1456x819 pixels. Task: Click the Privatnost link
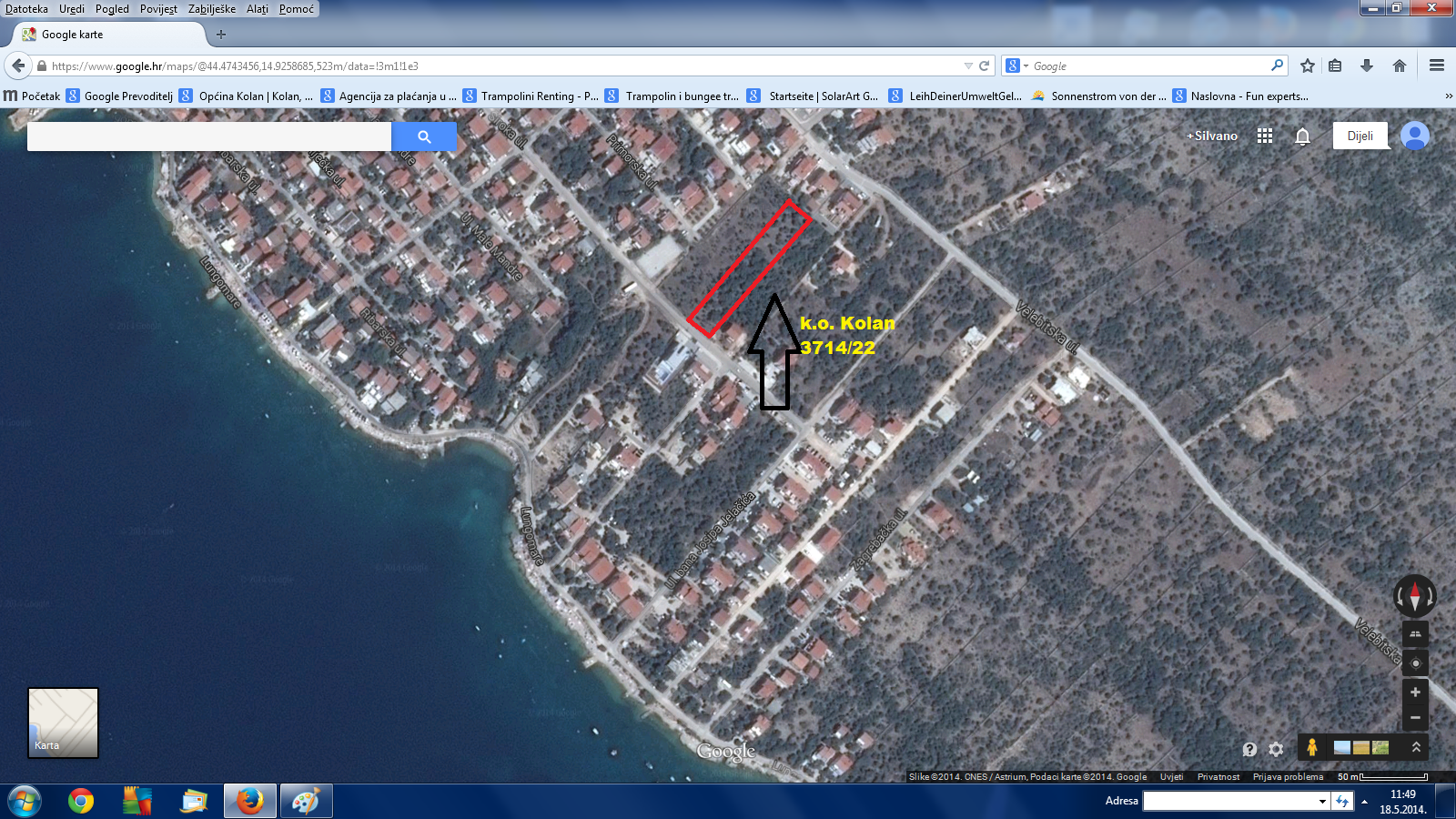click(x=1218, y=776)
